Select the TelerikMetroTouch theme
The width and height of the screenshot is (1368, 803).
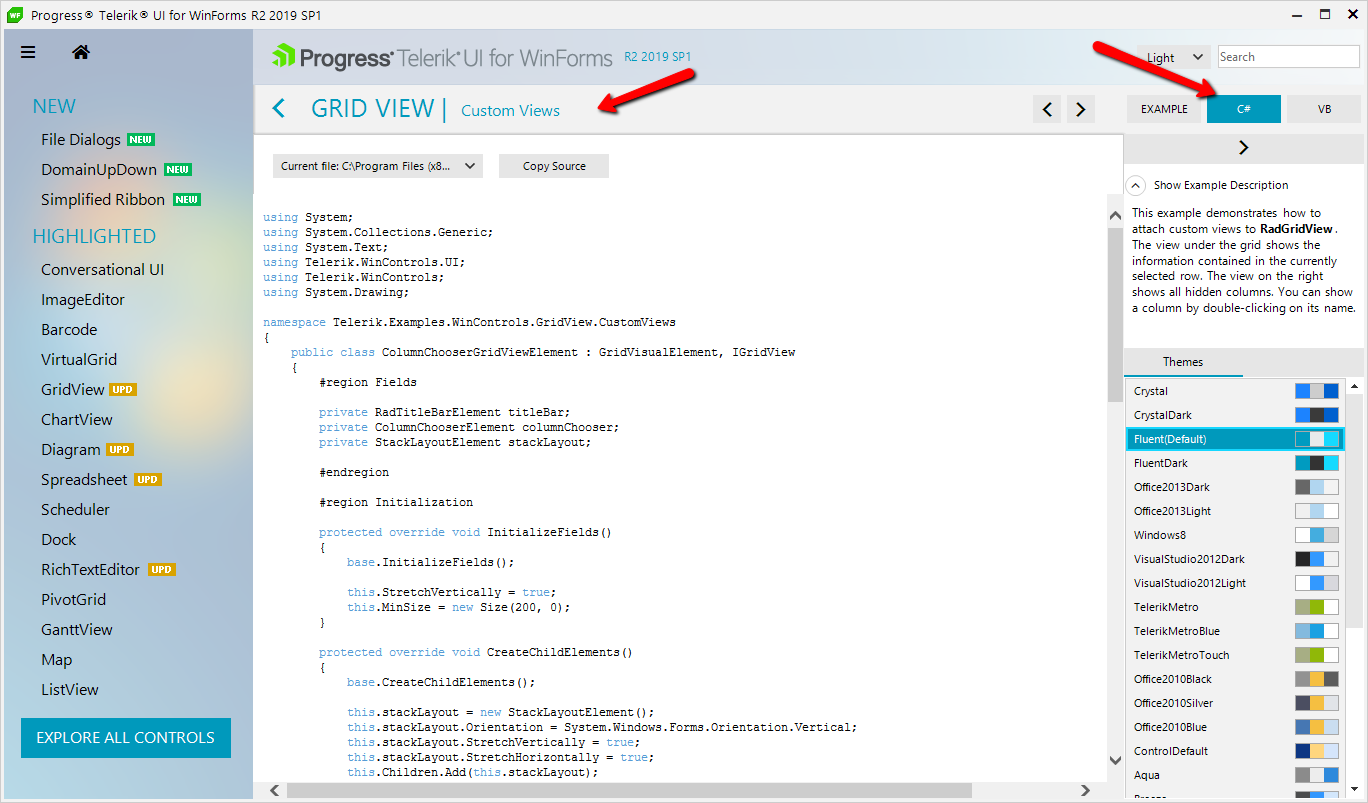tap(1236, 655)
